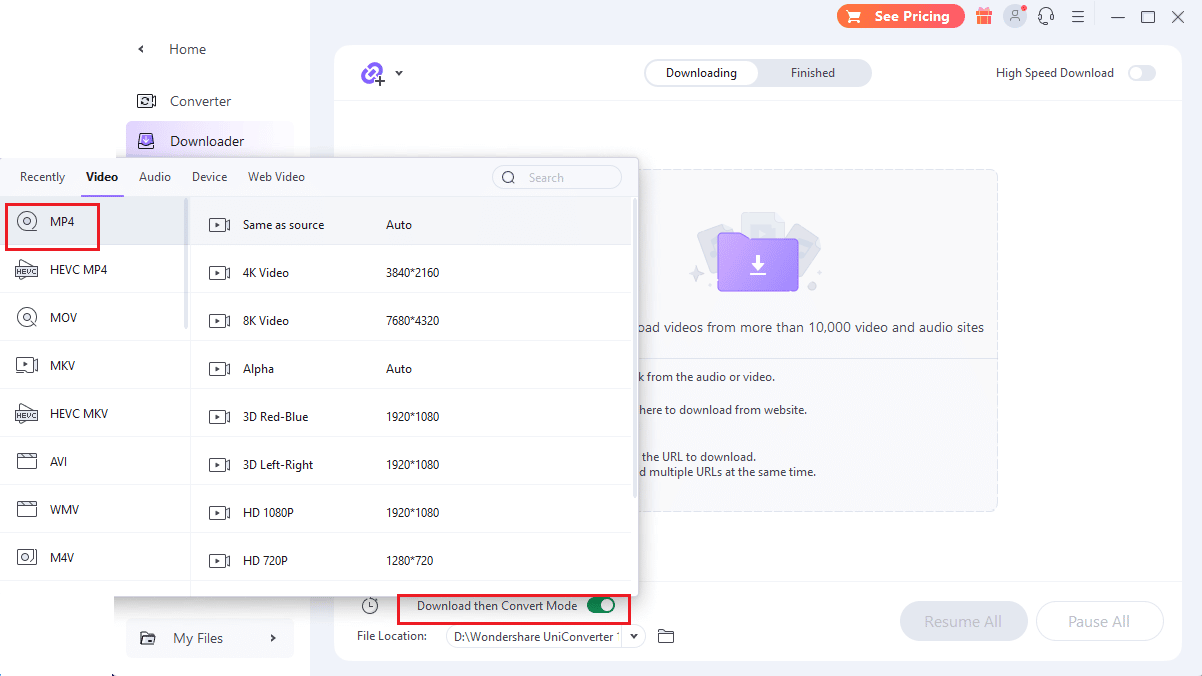Open File Location path dropdown
Image resolution: width=1202 pixels, height=676 pixels.
tap(634, 637)
